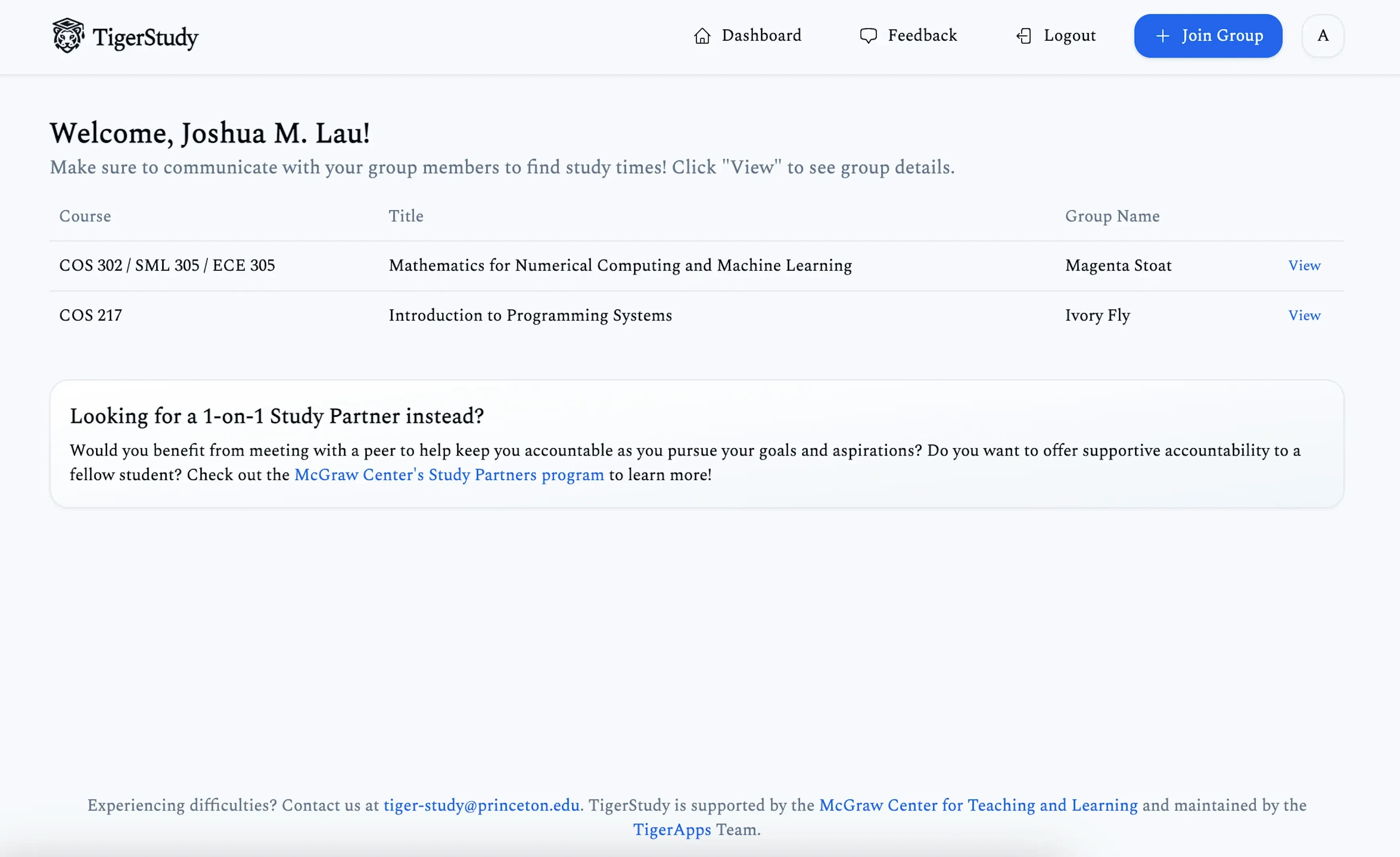Image resolution: width=1400 pixels, height=857 pixels.
Task: Click the Dashboard menu item
Action: pyautogui.click(x=747, y=35)
